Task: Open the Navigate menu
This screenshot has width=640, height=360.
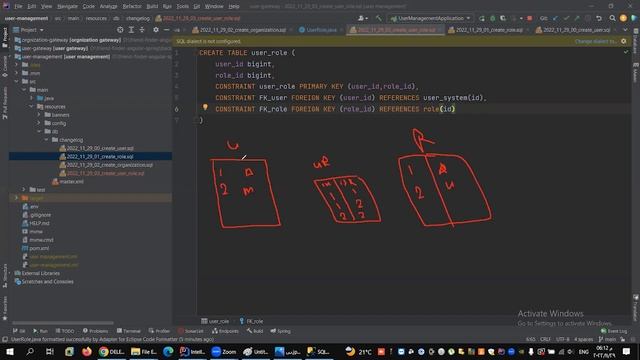Action: pyautogui.click(x=67, y=7)
